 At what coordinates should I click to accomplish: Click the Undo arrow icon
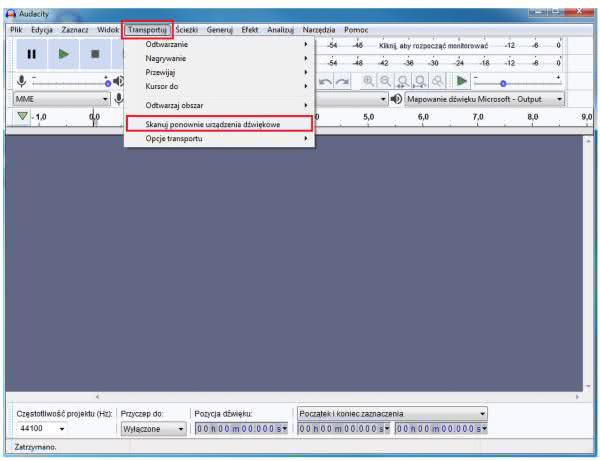(326, 81)
